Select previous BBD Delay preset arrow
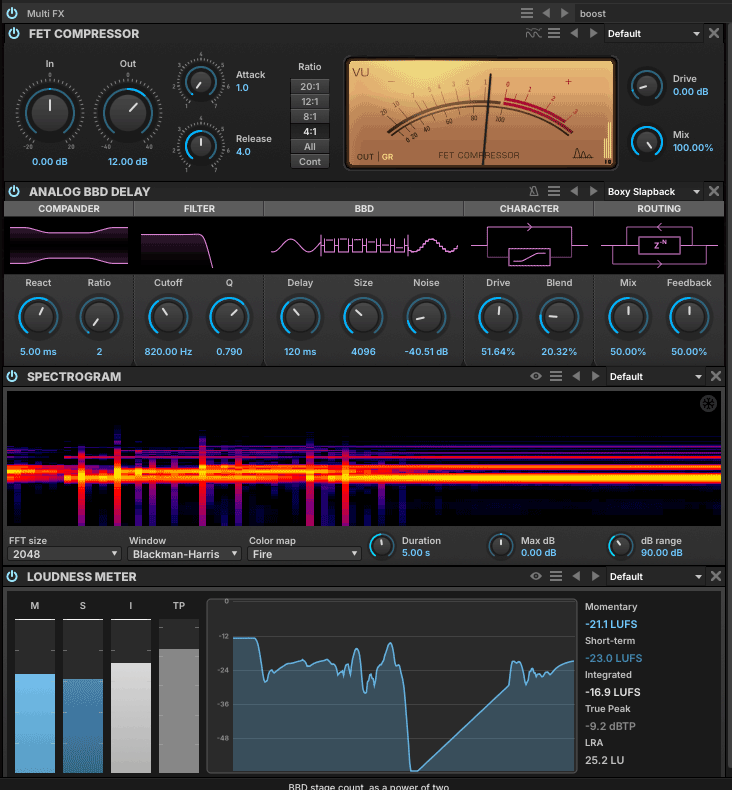The image size is (732, 790). (x=574, y=191)
